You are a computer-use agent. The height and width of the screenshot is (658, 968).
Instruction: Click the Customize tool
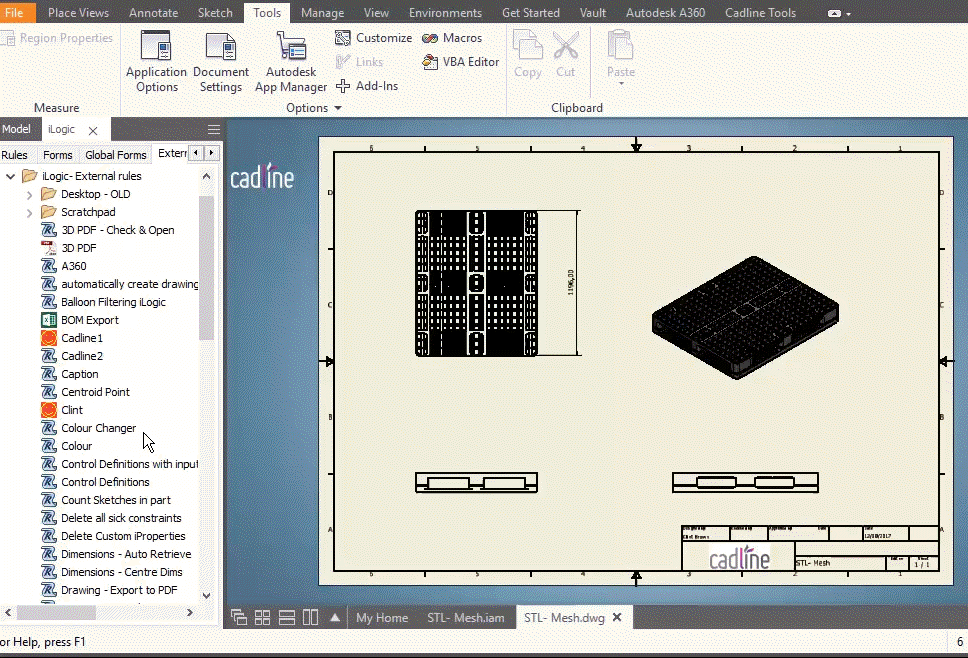pos(373,38)
